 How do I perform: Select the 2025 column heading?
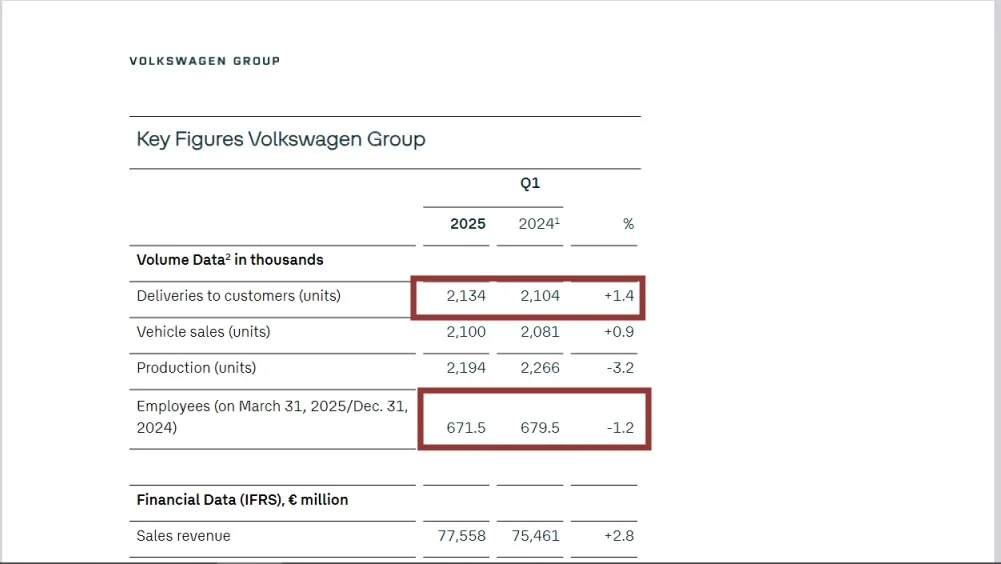(467, 224)
